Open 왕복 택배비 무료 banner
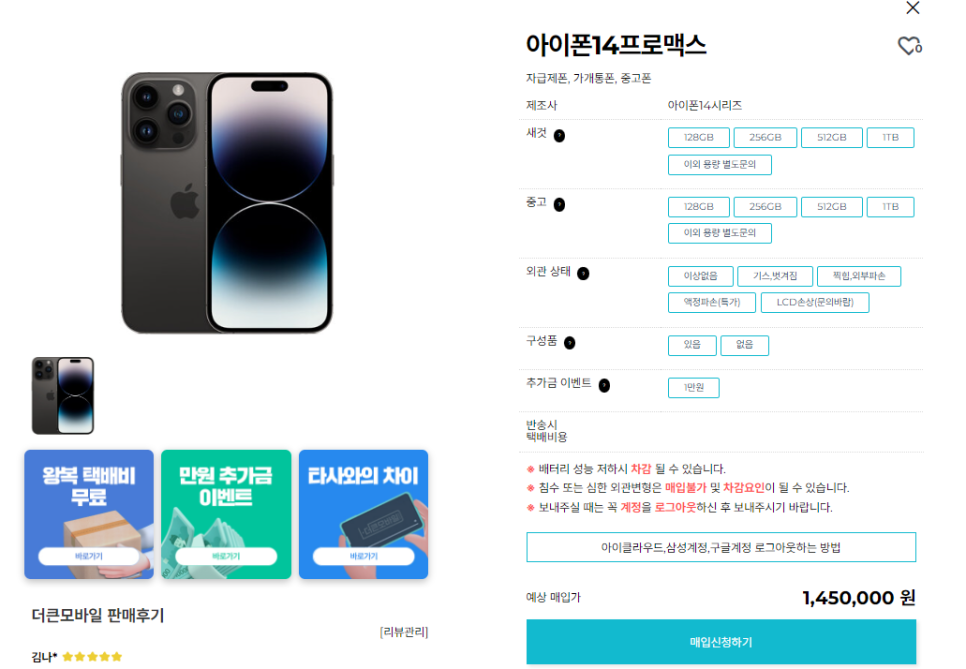The width and height of the screenshot is (966, 669). pos(89,514)
